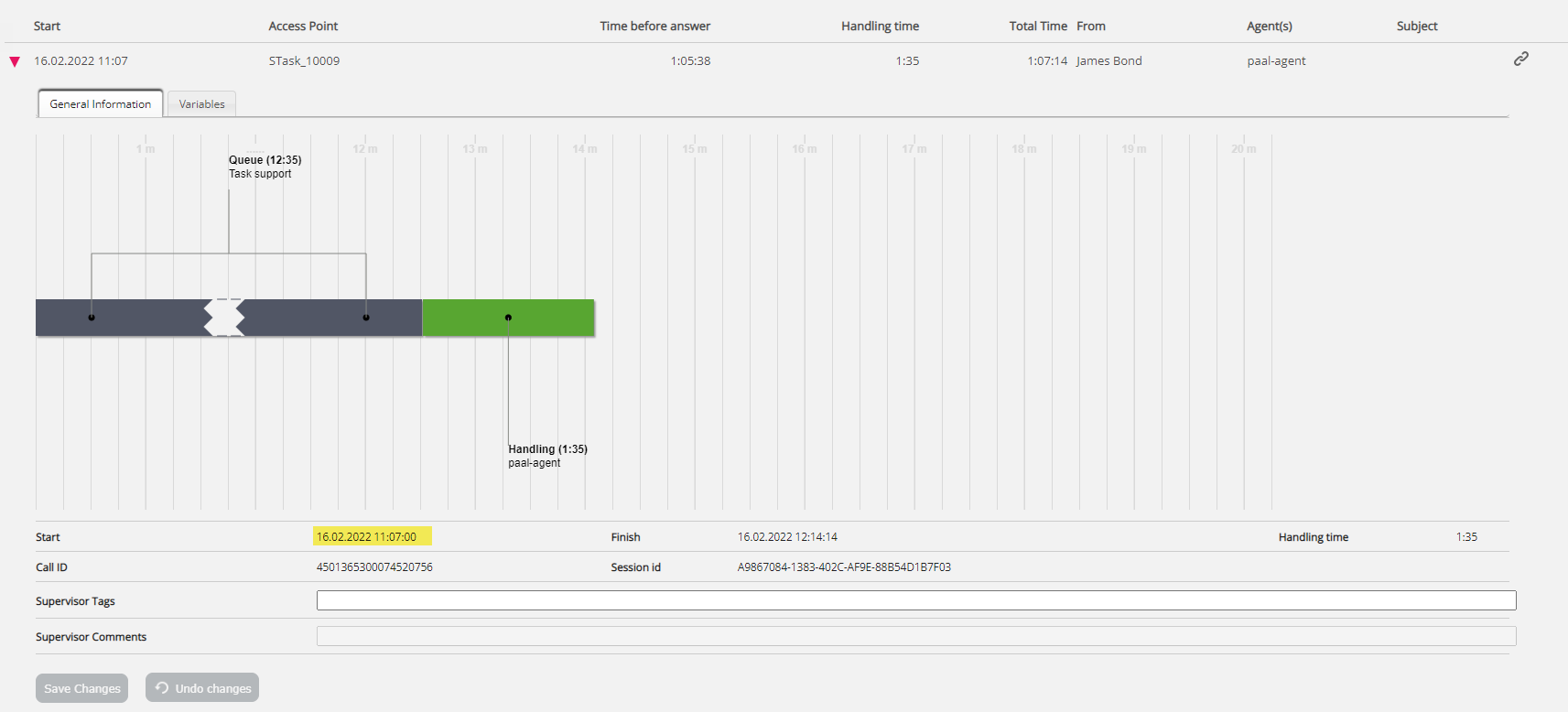
Task: Click the link icon on the call row
Action: pos(1520,59)
